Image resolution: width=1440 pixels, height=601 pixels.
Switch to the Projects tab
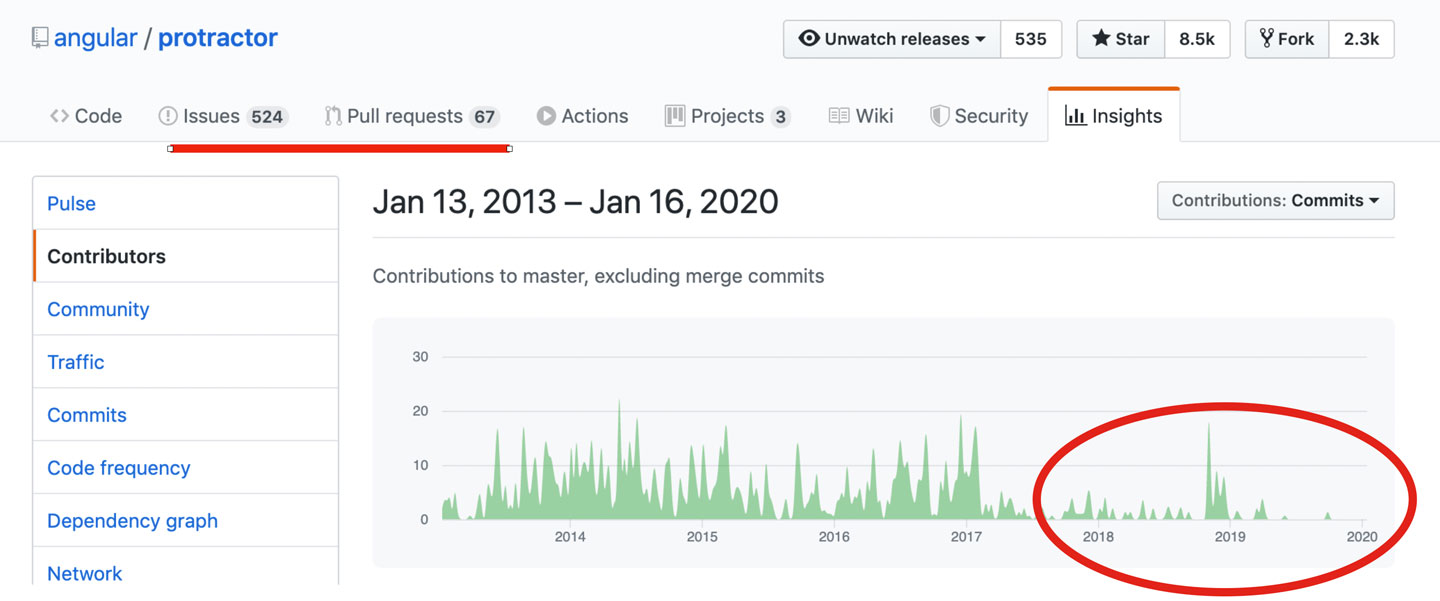tap(727, 116)
